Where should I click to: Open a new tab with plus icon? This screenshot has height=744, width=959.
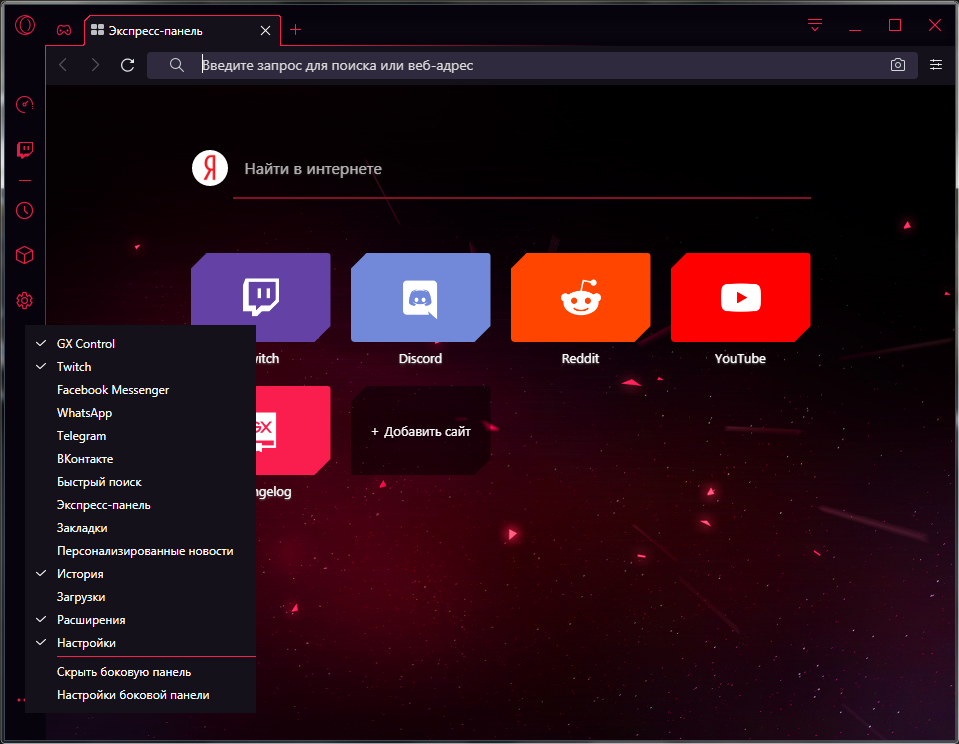pyautogui.click(x=295, y=29)
